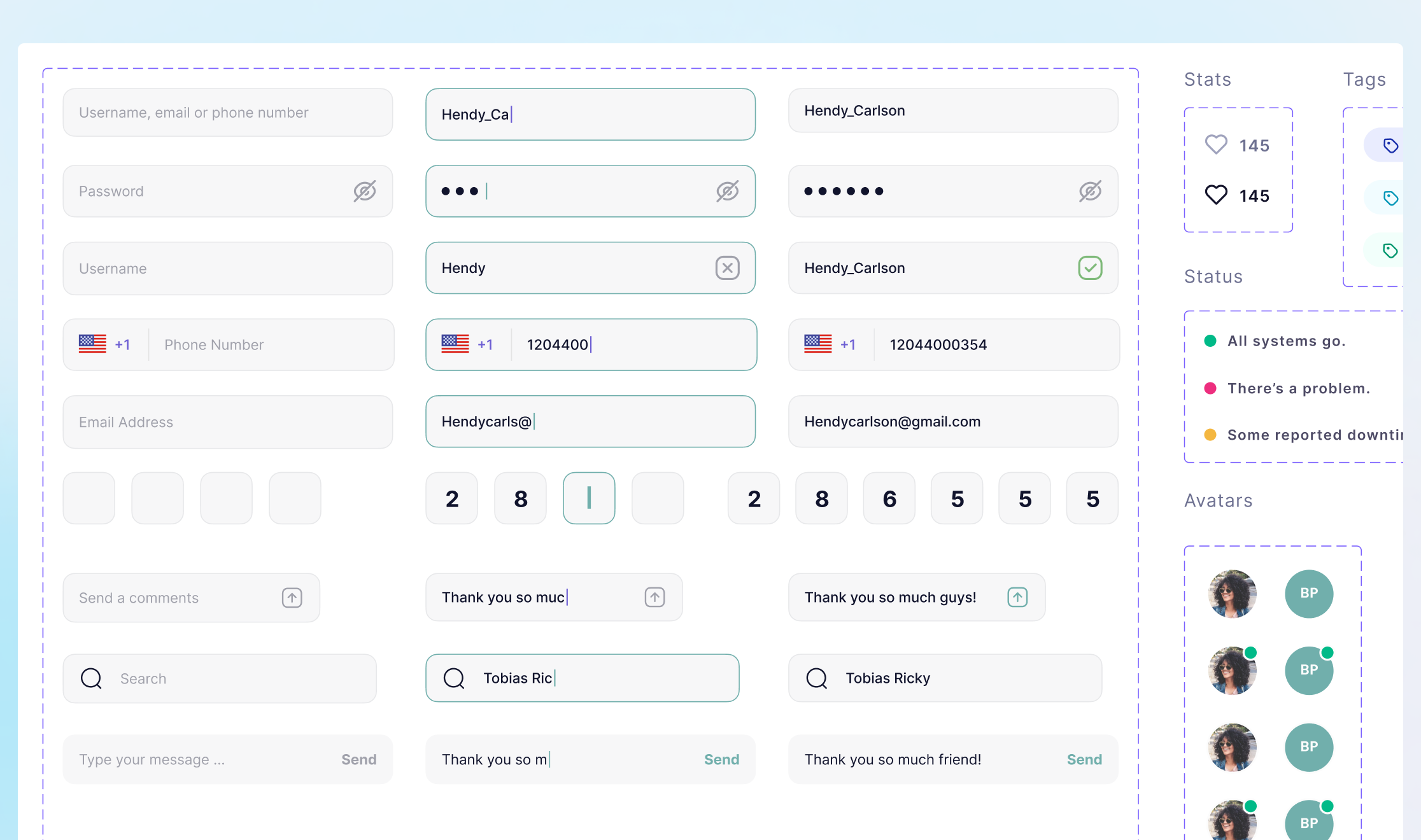Show the three-dot password in the middle field
The height and width of the screenshot is (840, 1421).
pyautogui.click(x=727, y=191)
